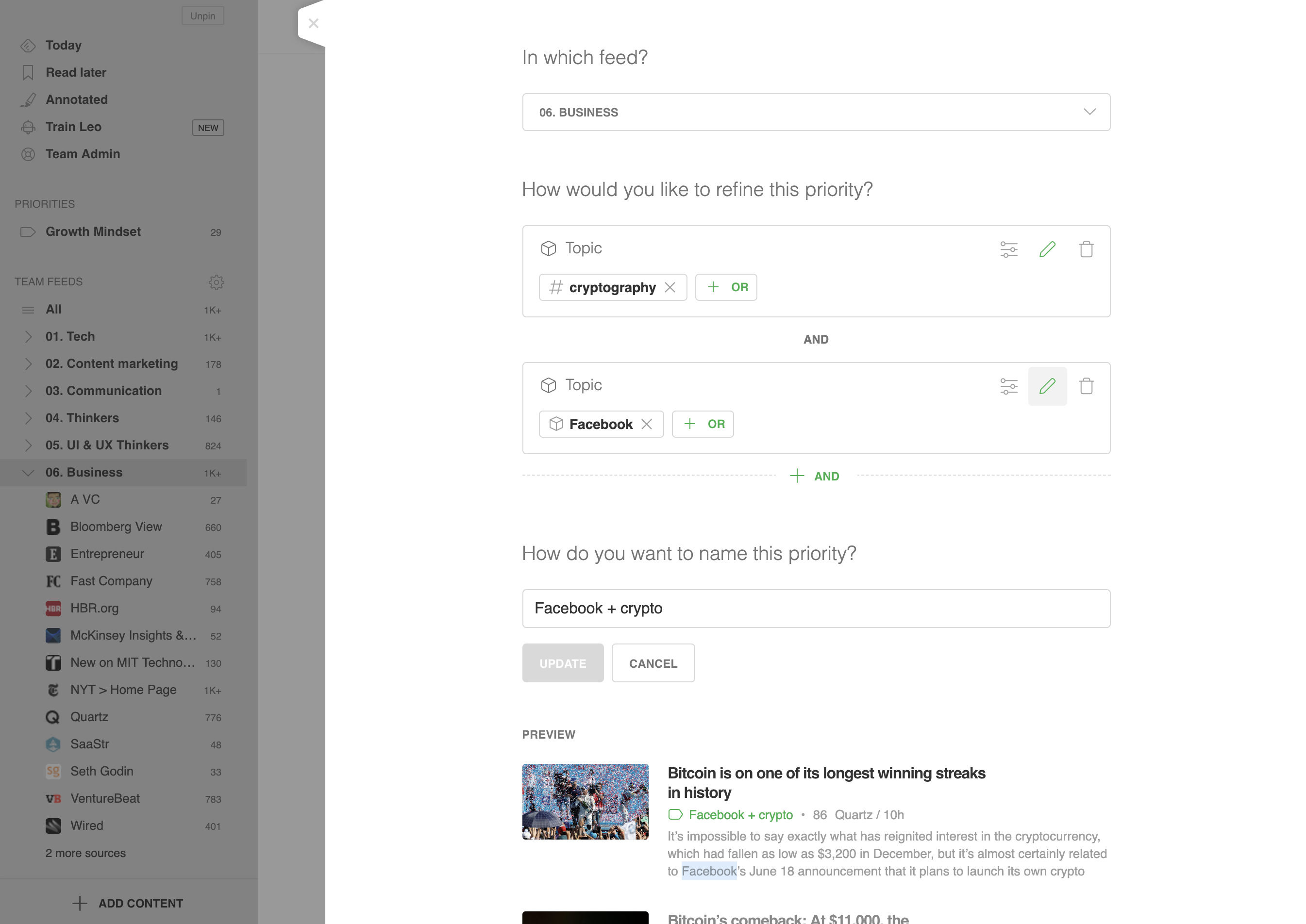The height and width of the screenshot is (924, 1306).
Task: Expand the 01. Tech feed folder
Action: click(28, 337)
